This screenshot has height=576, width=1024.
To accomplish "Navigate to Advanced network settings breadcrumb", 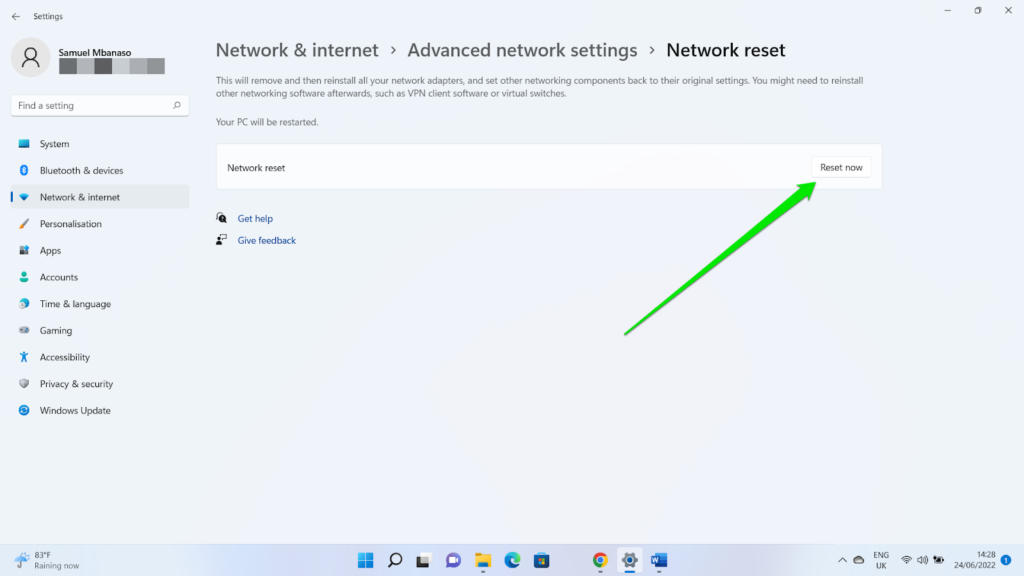I will coord(522,50).
